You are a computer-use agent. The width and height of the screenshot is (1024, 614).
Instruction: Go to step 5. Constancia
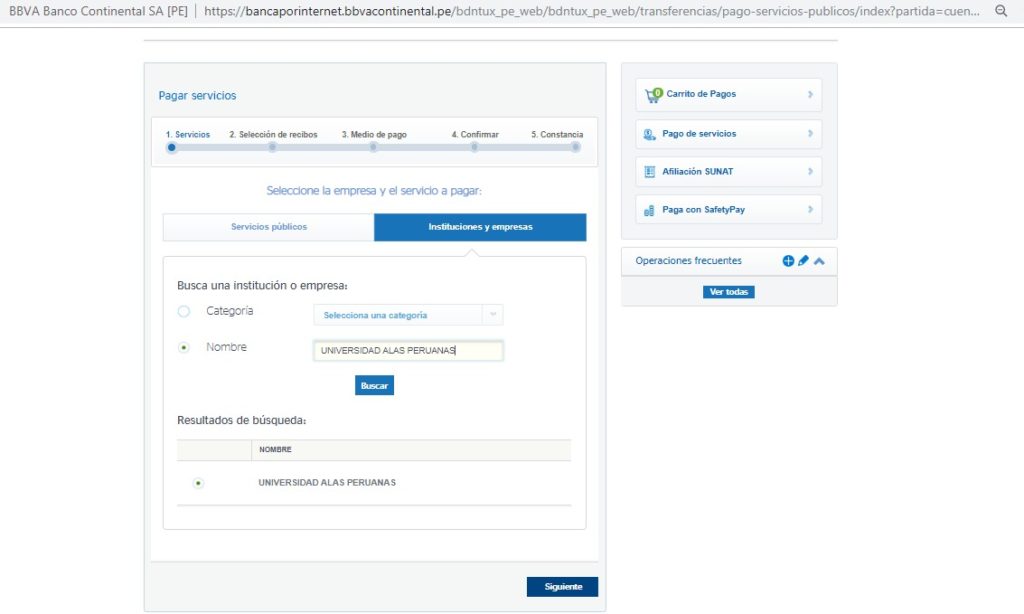557,135
